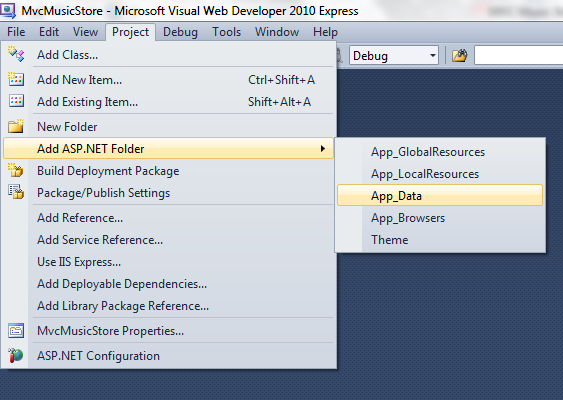Open ASP.NET Configuration entry

(168, 356)
